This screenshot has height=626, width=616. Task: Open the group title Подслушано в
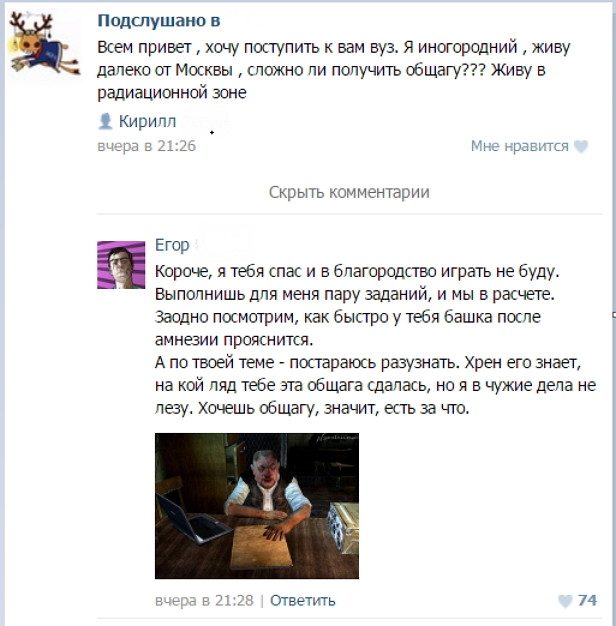[x=159, y=21]
